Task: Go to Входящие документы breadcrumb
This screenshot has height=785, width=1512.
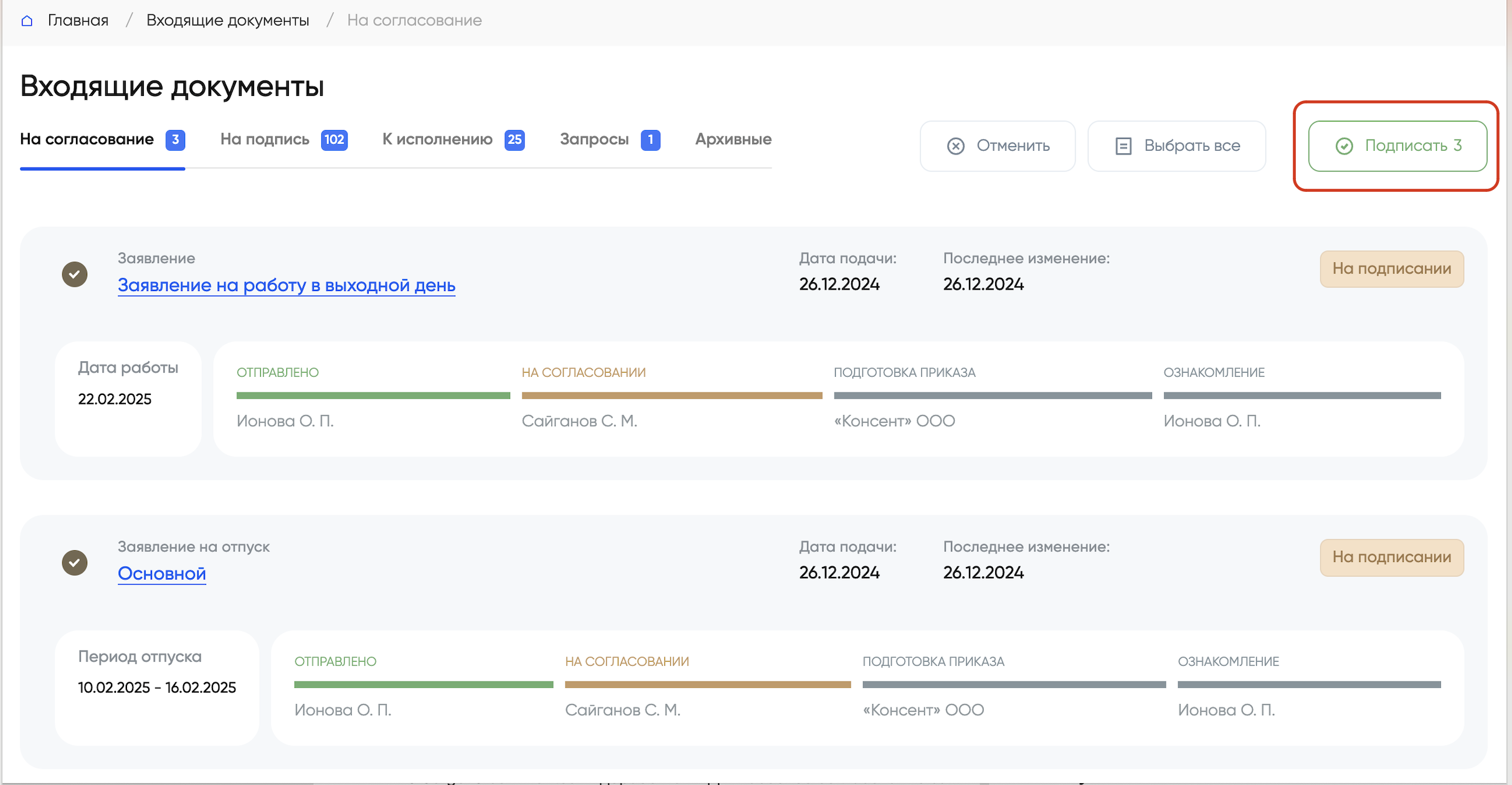Action: (x=227, y=21)
